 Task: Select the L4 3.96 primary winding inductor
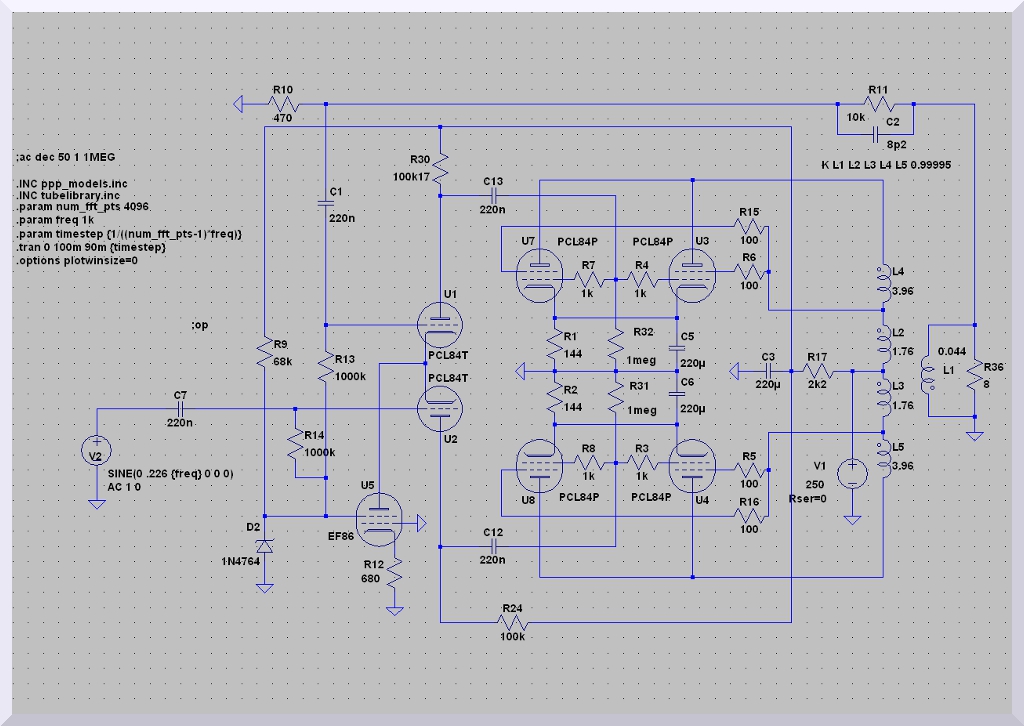[883, 284]
